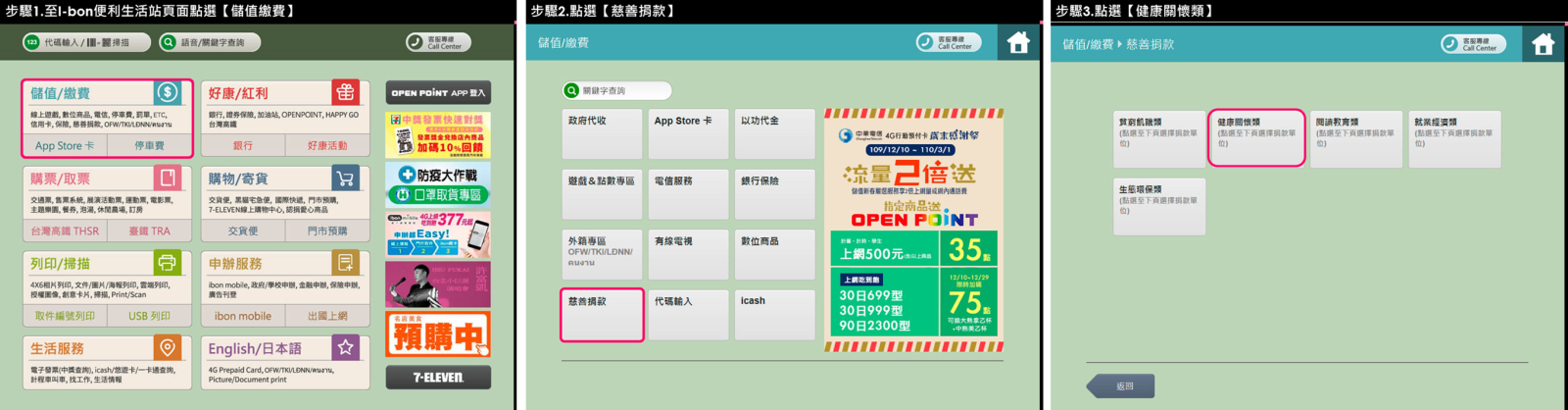Image resolution: width=1568 pixels, height=410 pixels.
Task: Select the 代碼輸入 tile in step 2
Action: [688, 315]
